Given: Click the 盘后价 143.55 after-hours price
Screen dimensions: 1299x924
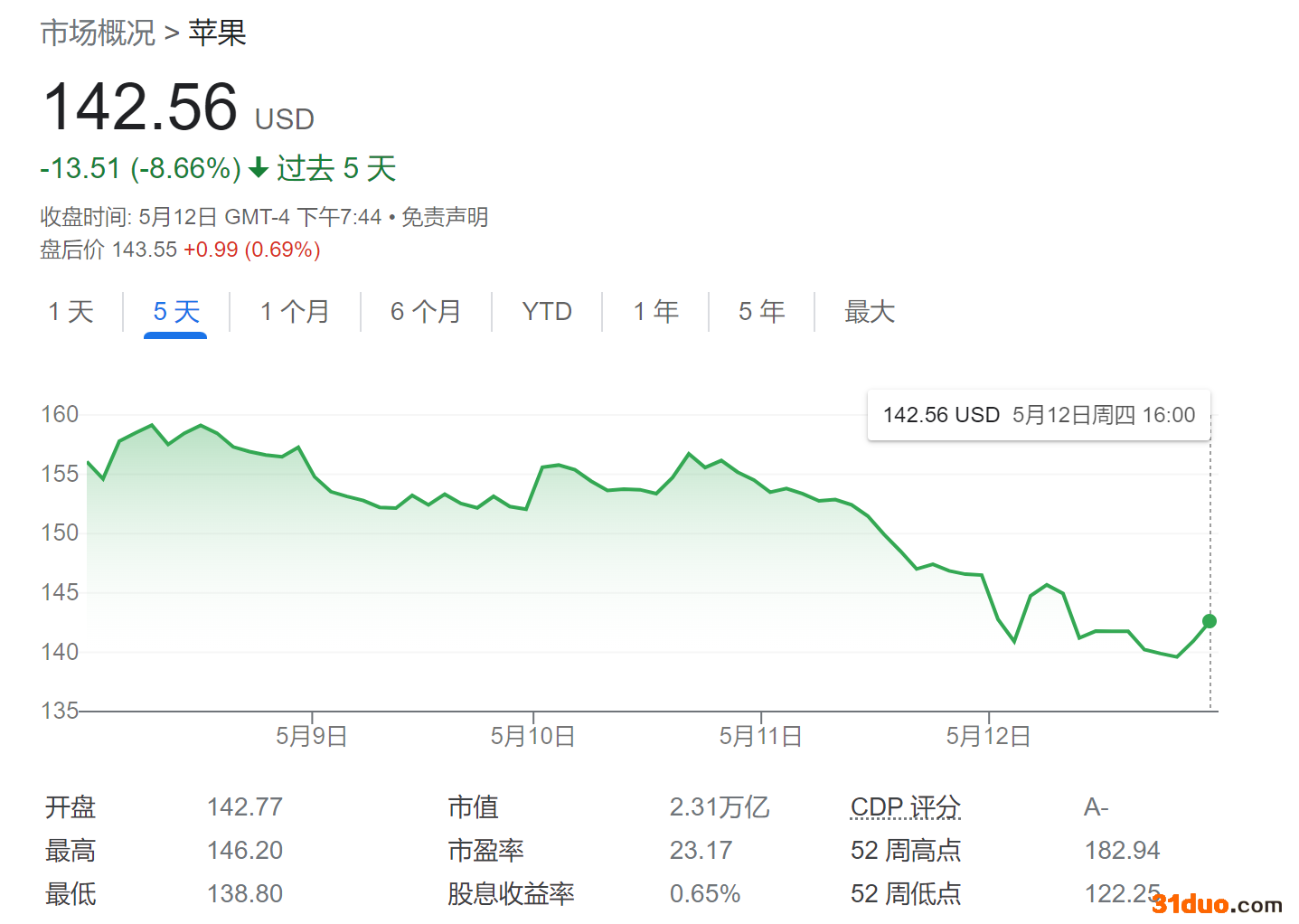Looking at the screenshot, I should click(108, 250).
